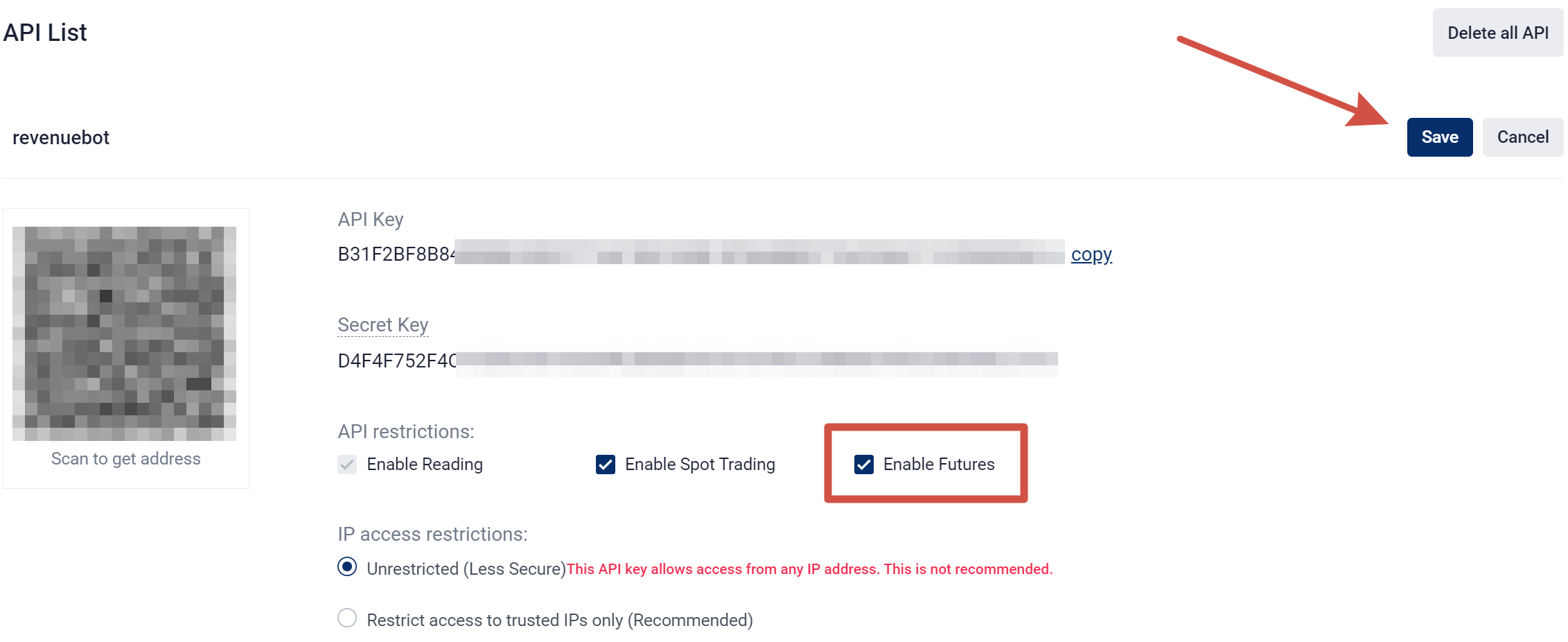Click the API List heading

click(45, 33)
